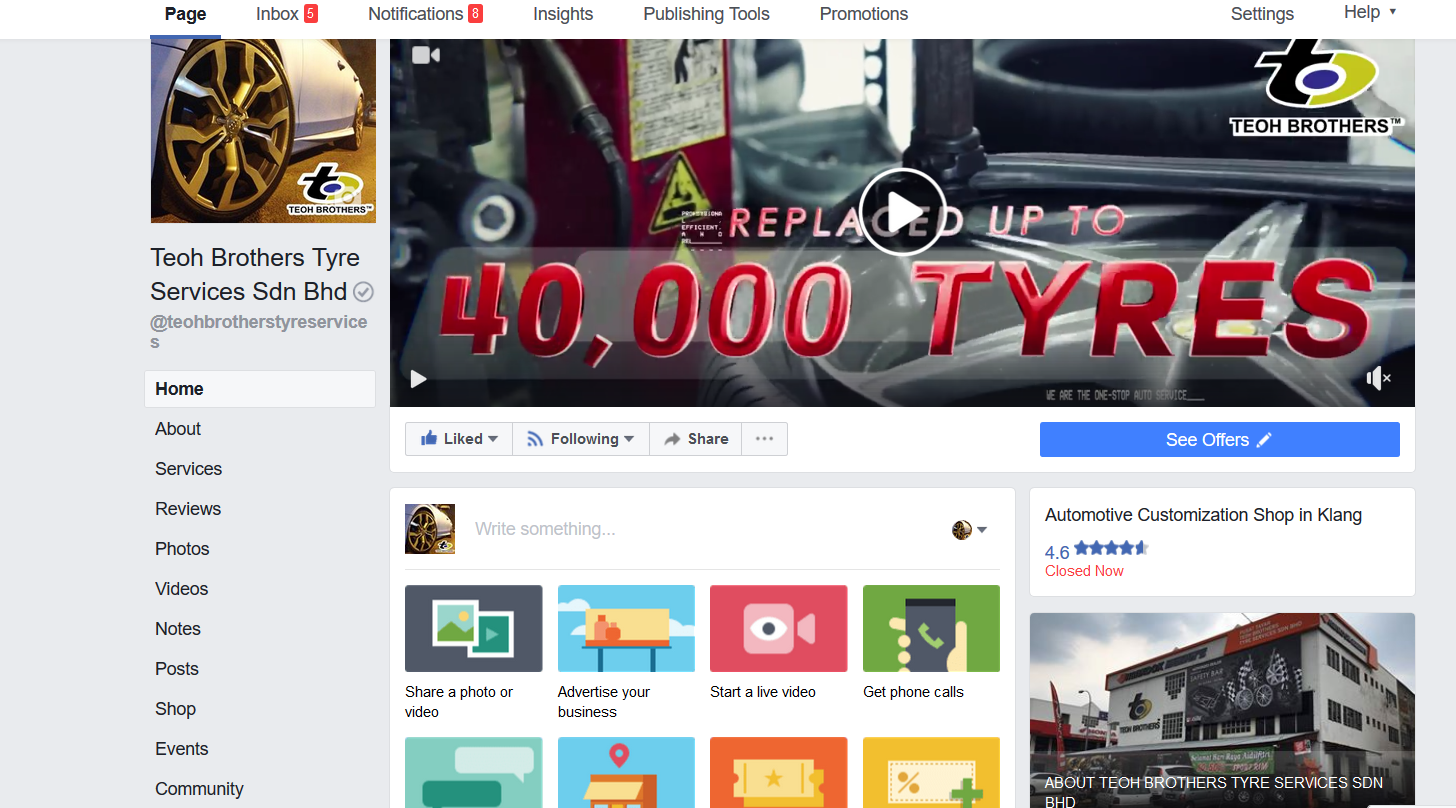1456x808 pixels.
Task: Expand the Help dropdown menu
Action: coord(1370,12)
